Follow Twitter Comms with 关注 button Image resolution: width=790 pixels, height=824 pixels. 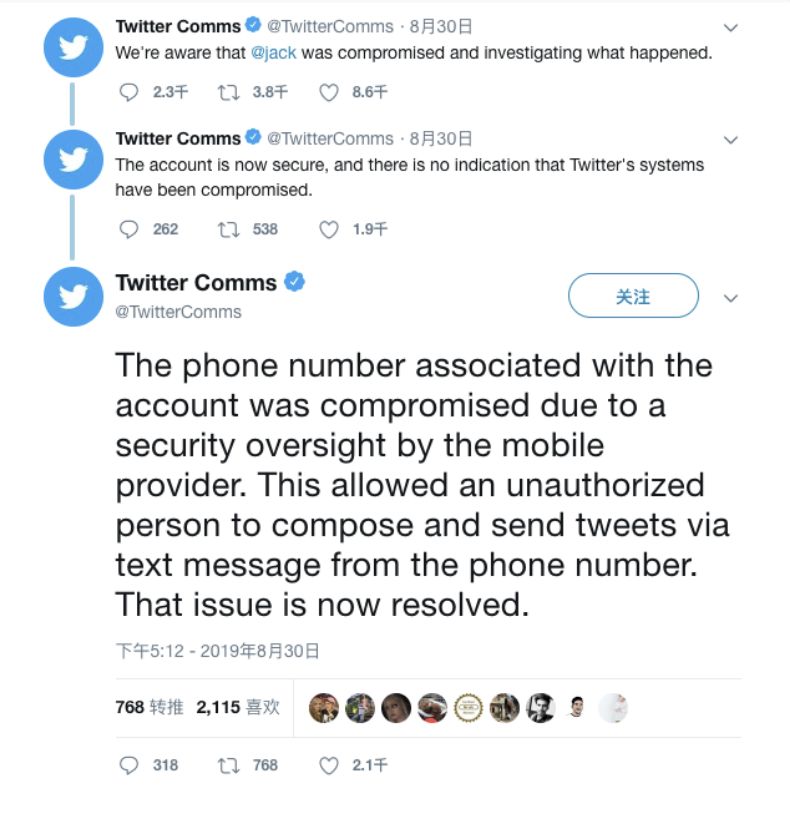click(x=633, y=296)
